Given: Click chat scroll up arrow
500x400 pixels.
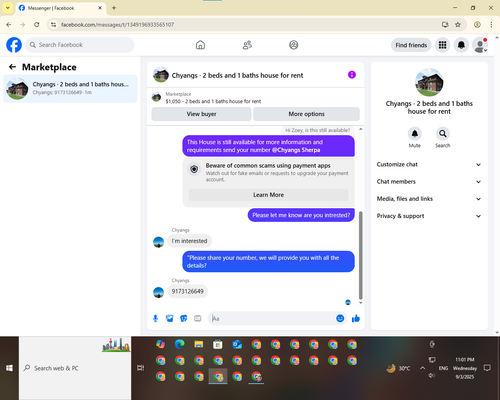Looking at the screenshot, I should [360, 129].
